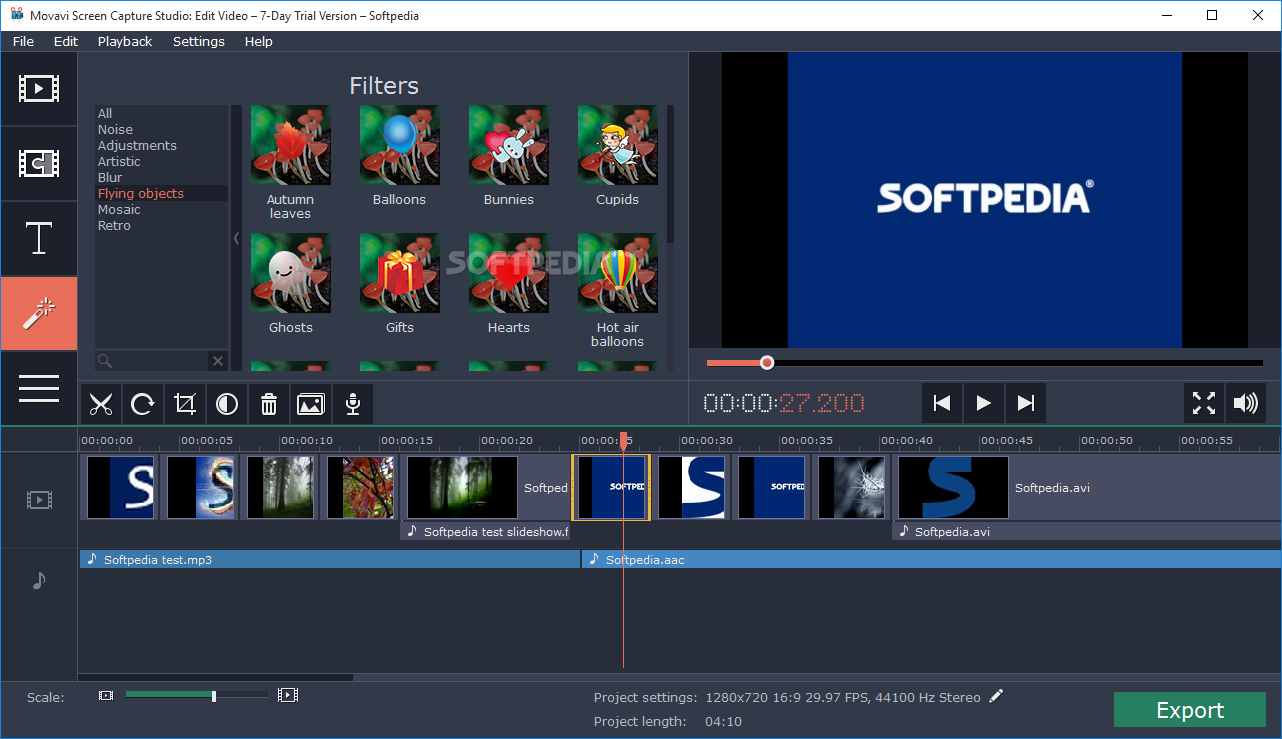Screen dimensions: 1282x739
Task: Select the Softpedia.aac audio clip
Action: [931, 559]
